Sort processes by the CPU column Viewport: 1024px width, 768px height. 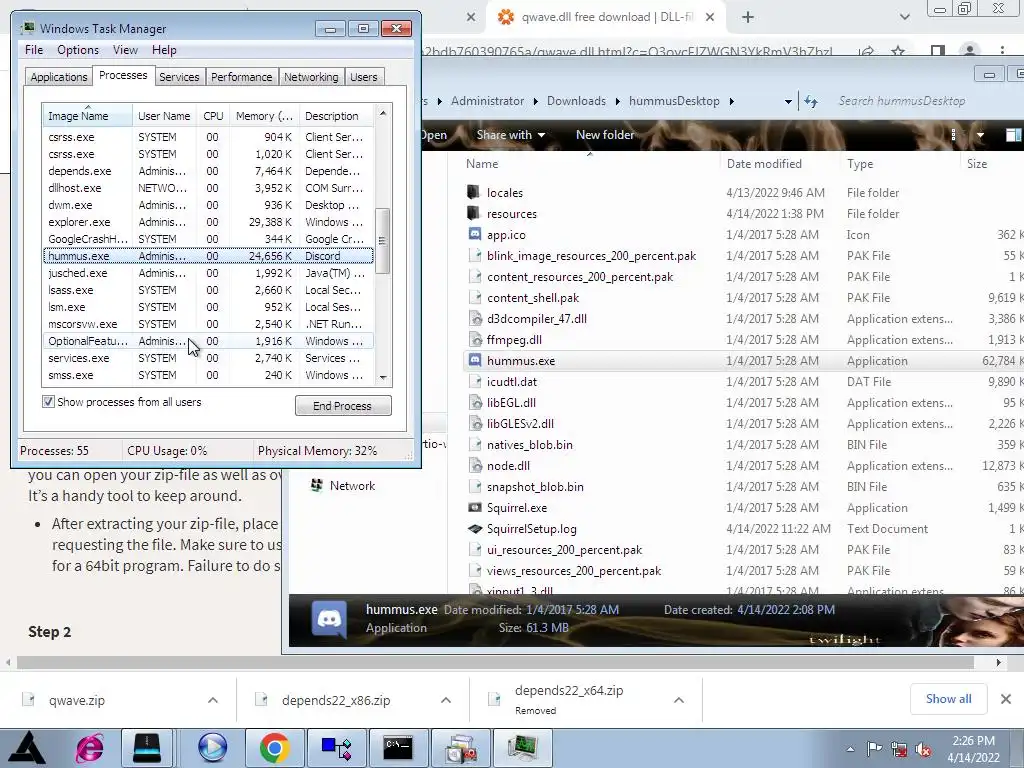tap(213, 116)
